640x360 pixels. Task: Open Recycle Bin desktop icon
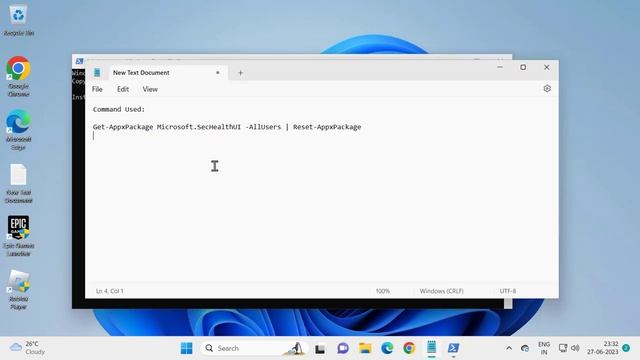(x=18, y=20)
